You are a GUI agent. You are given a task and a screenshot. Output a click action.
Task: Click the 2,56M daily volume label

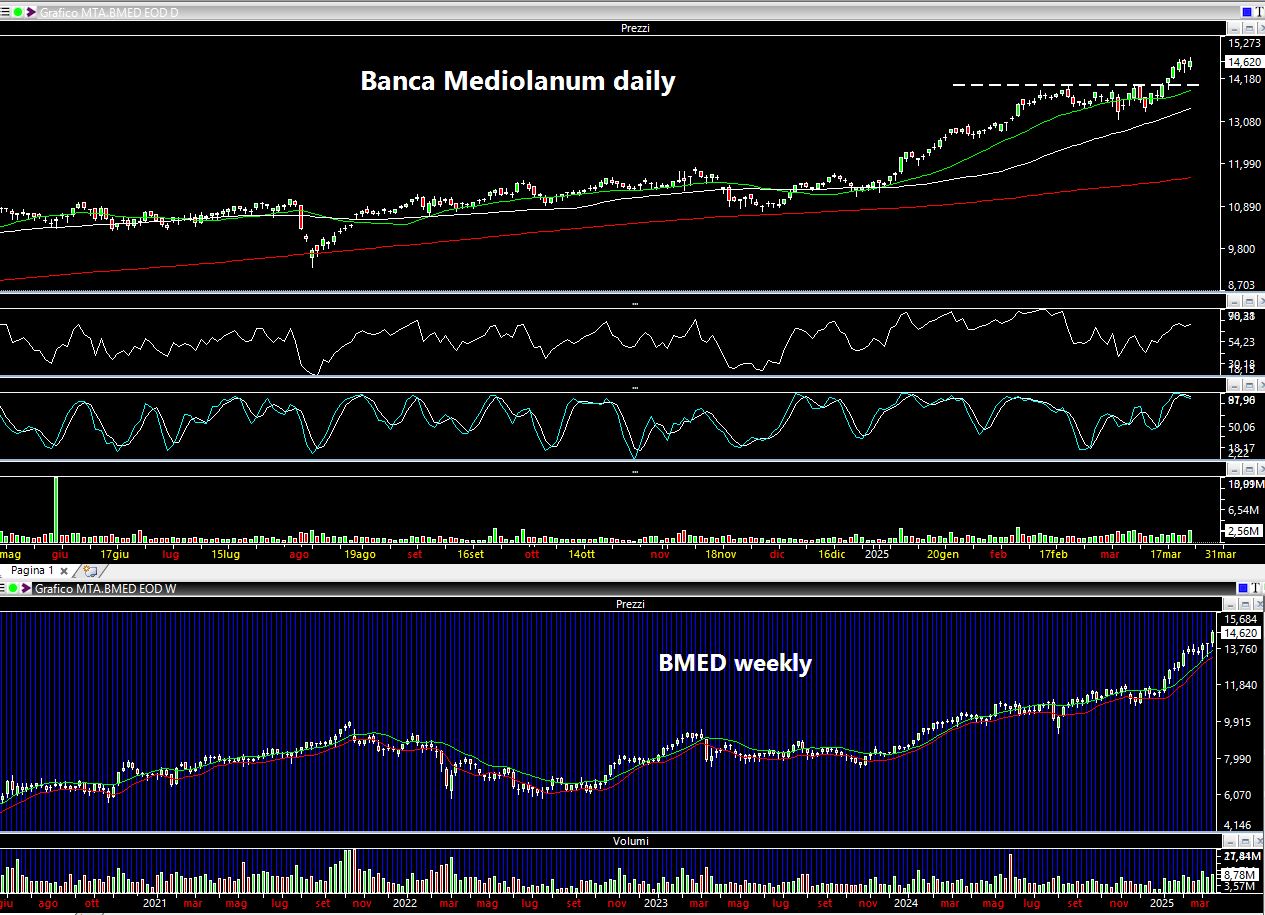1243,531
